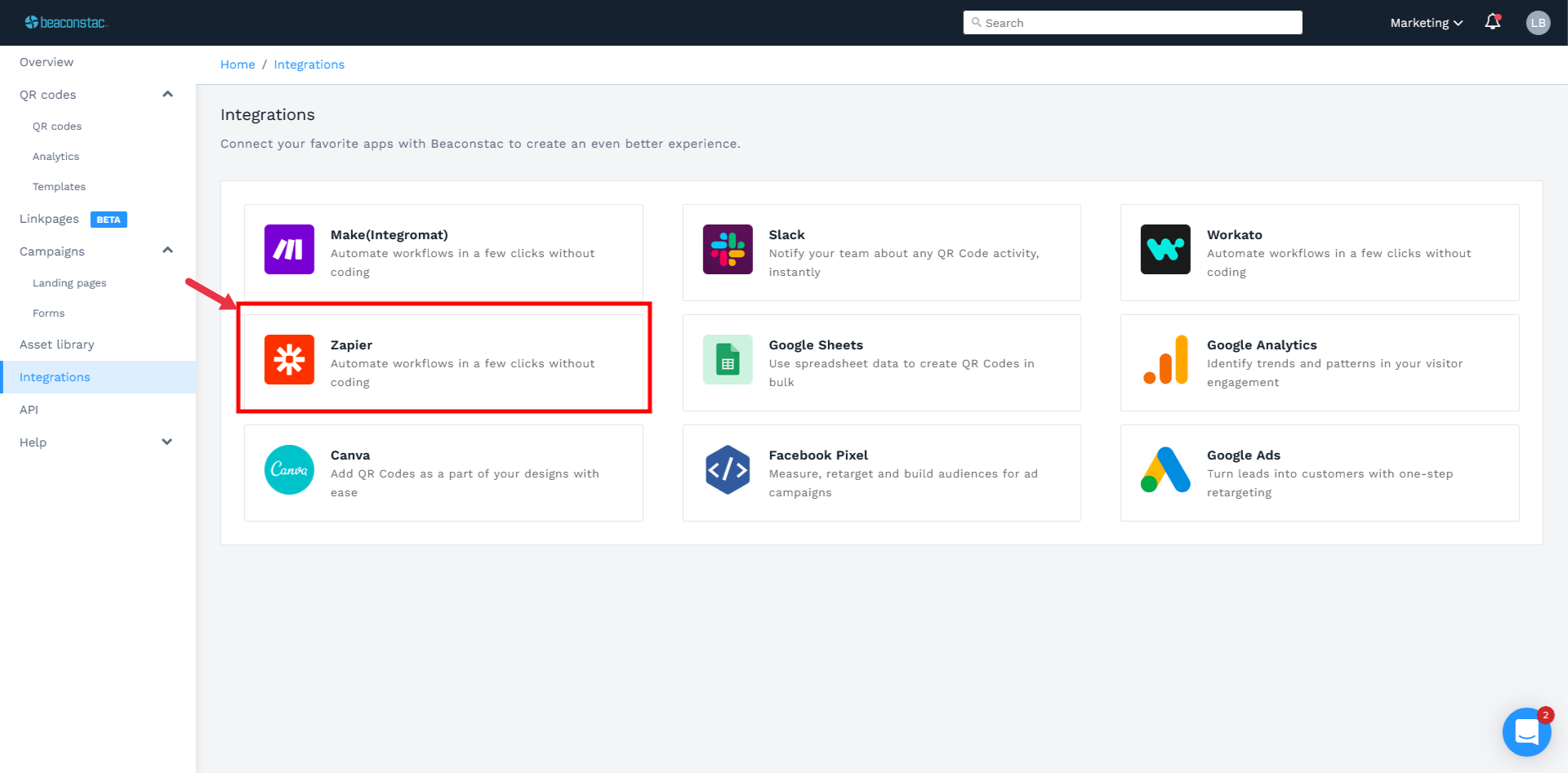Image resolution: width=1568 pixels, height=773 pixels.
Task: Select the Google Ads logo icon
Action: click(x=1165, y=469)
